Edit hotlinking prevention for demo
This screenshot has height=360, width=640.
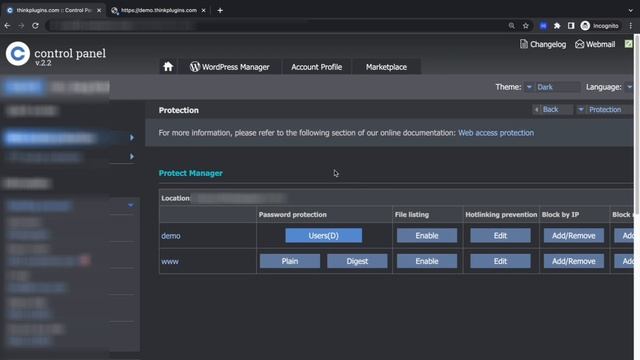[x=500, y=236]
